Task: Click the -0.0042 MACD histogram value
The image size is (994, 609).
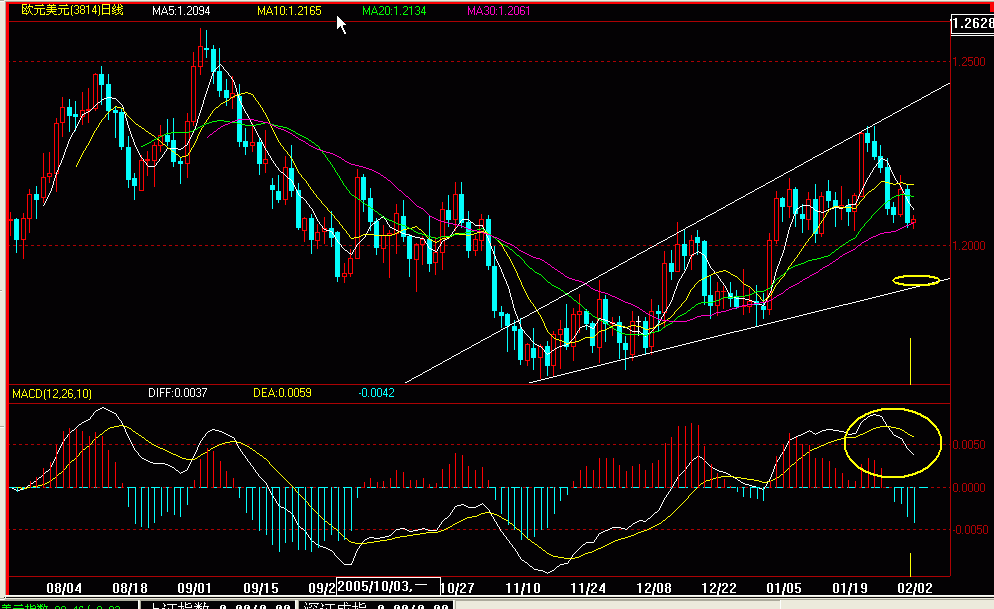Action: (376, 393)
